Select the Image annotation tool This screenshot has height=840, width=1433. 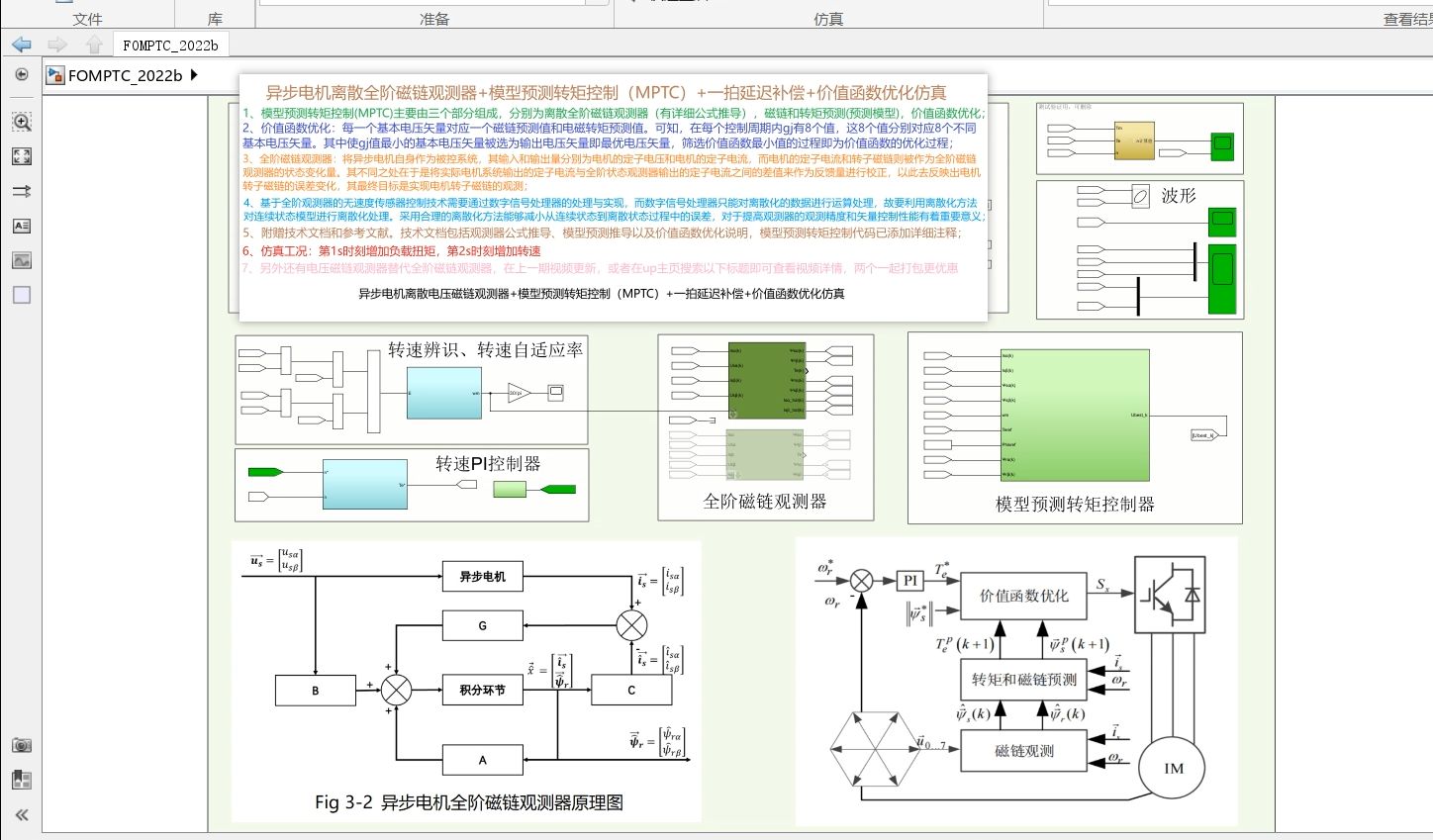point(22,260)
